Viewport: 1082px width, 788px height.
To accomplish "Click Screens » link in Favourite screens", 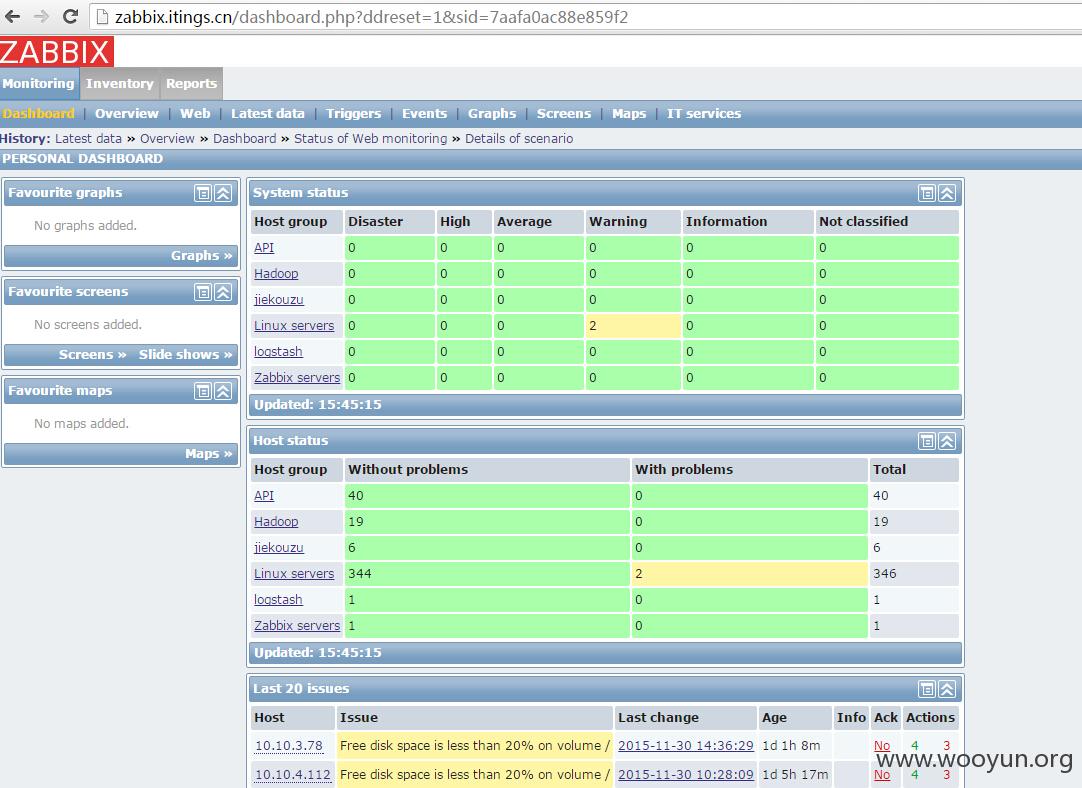I will 92,355.
